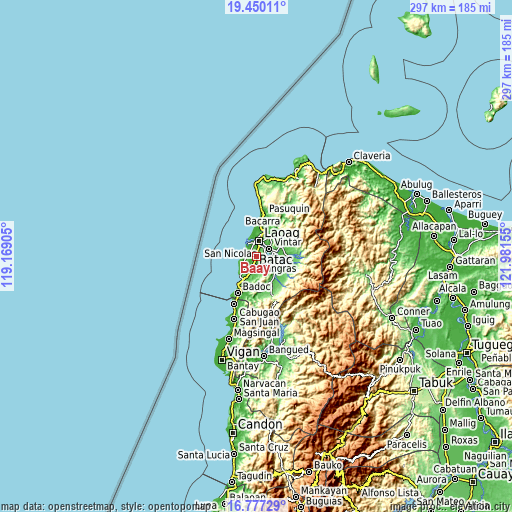Click the Bantay place label
This screenshot has height=512, width=512.
pyautogui.click(x=243, y=366)
